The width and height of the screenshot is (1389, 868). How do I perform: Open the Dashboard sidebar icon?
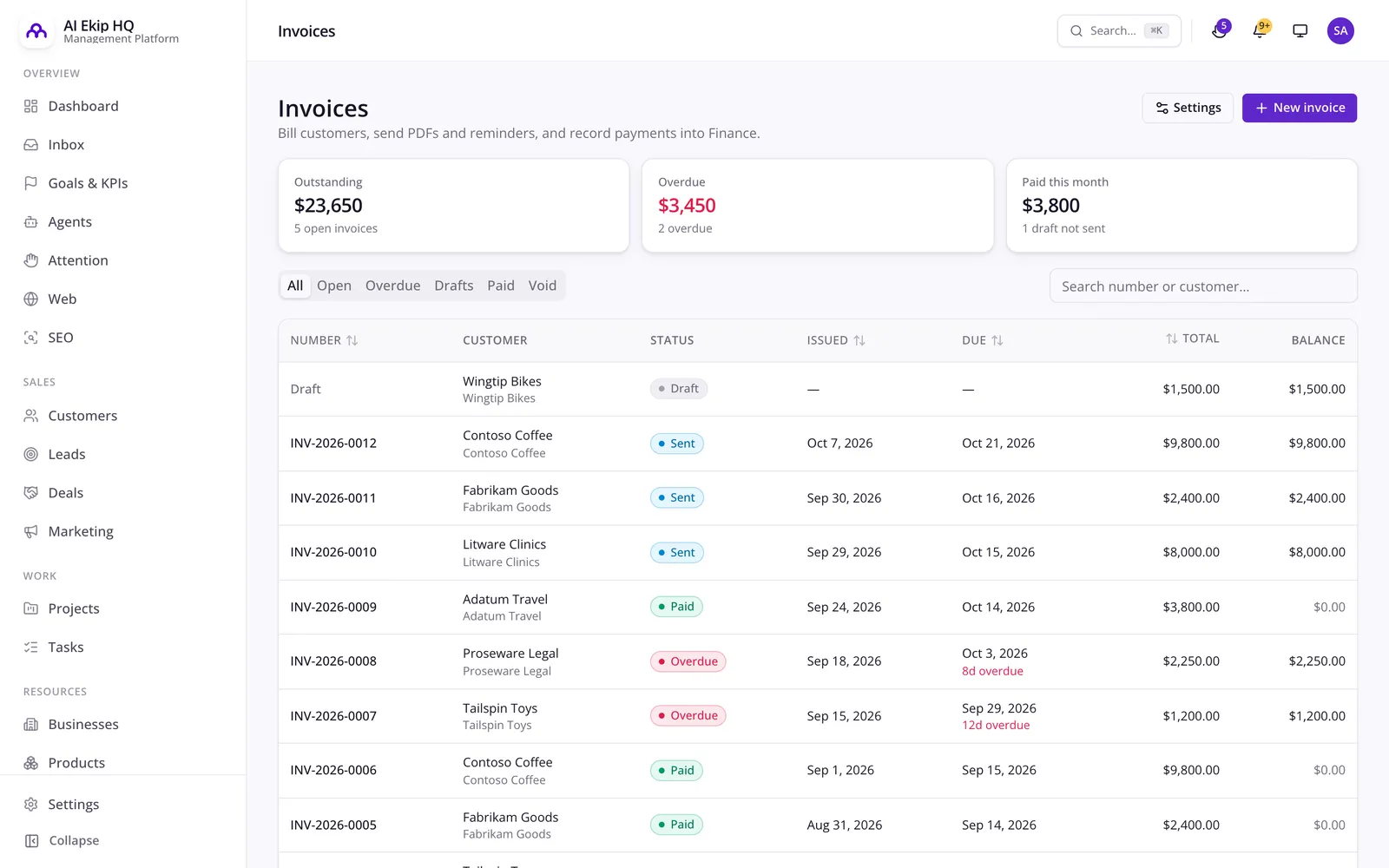tap(31, 106)
